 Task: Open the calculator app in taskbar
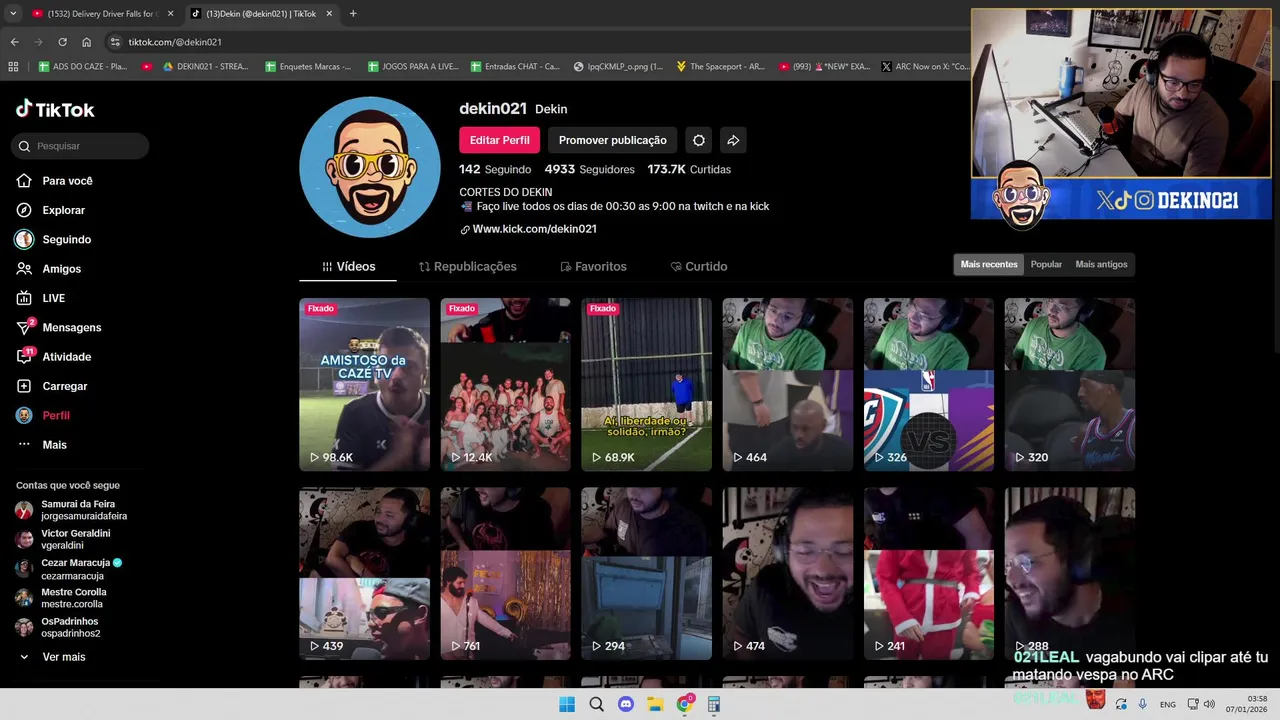(713, 704)
